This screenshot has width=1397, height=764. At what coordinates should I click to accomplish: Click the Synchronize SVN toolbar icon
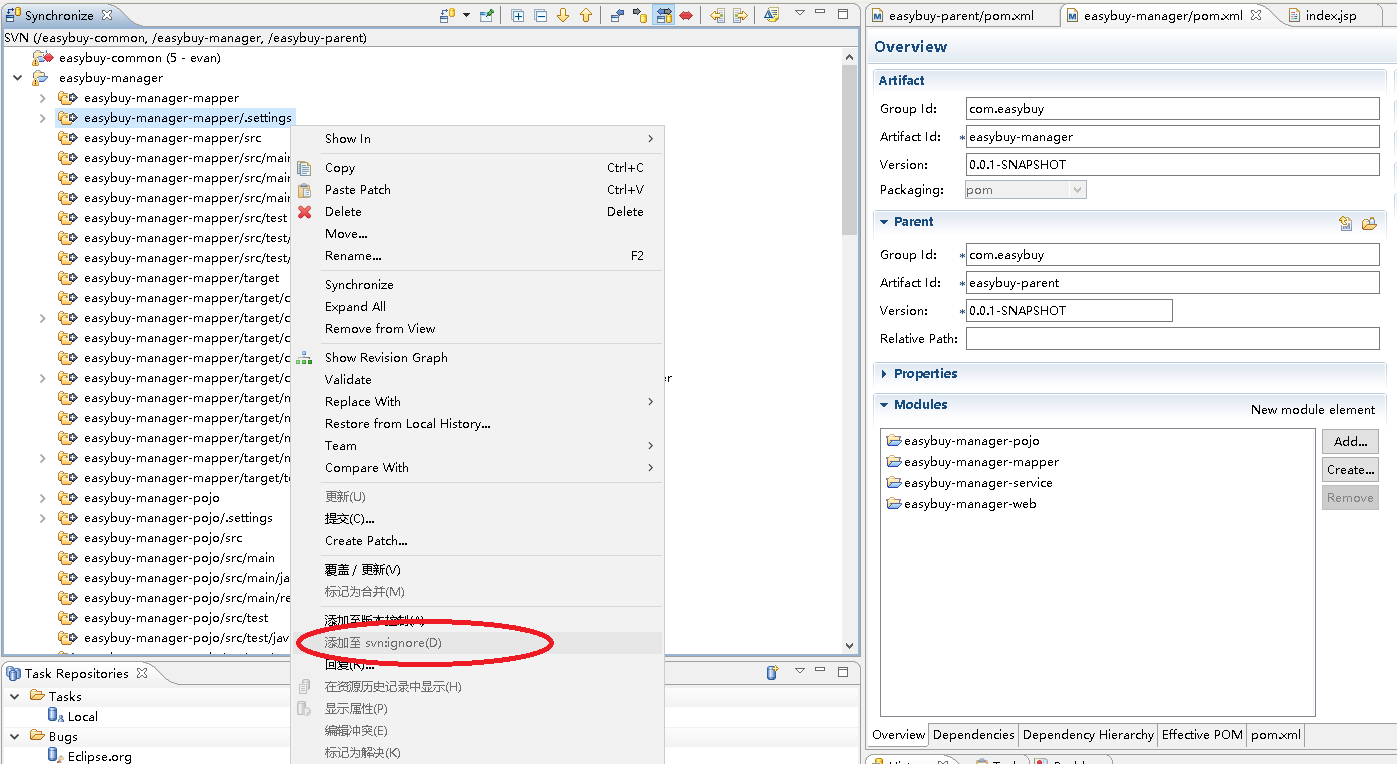coord(448,15)
